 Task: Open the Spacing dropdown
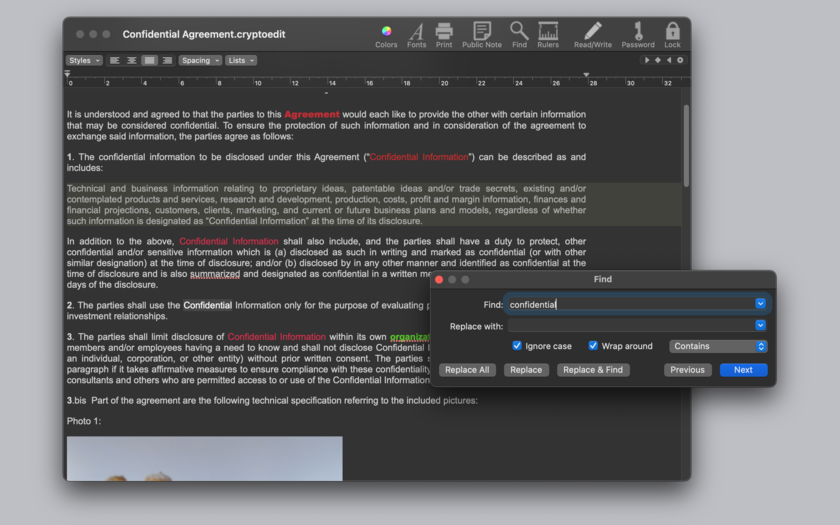[200, 61]
